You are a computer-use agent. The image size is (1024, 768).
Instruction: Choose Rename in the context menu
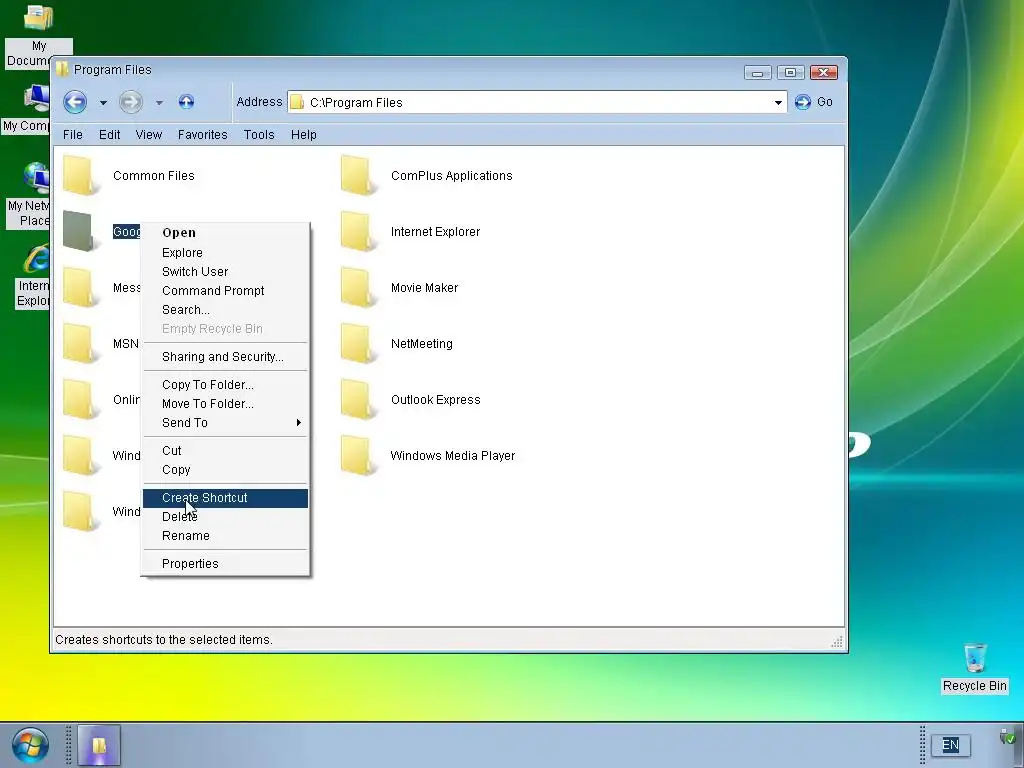[x=225, y=536]
